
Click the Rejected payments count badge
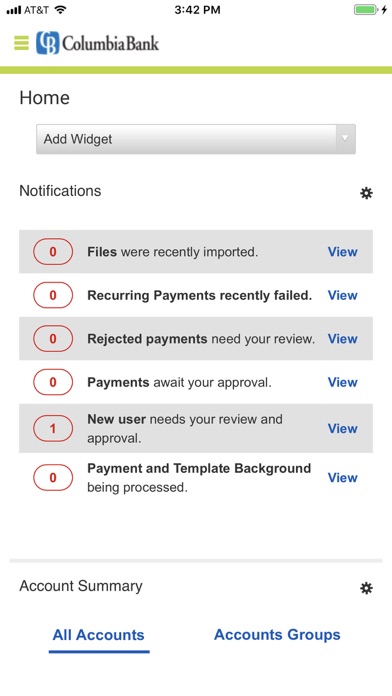pos(53,339)
